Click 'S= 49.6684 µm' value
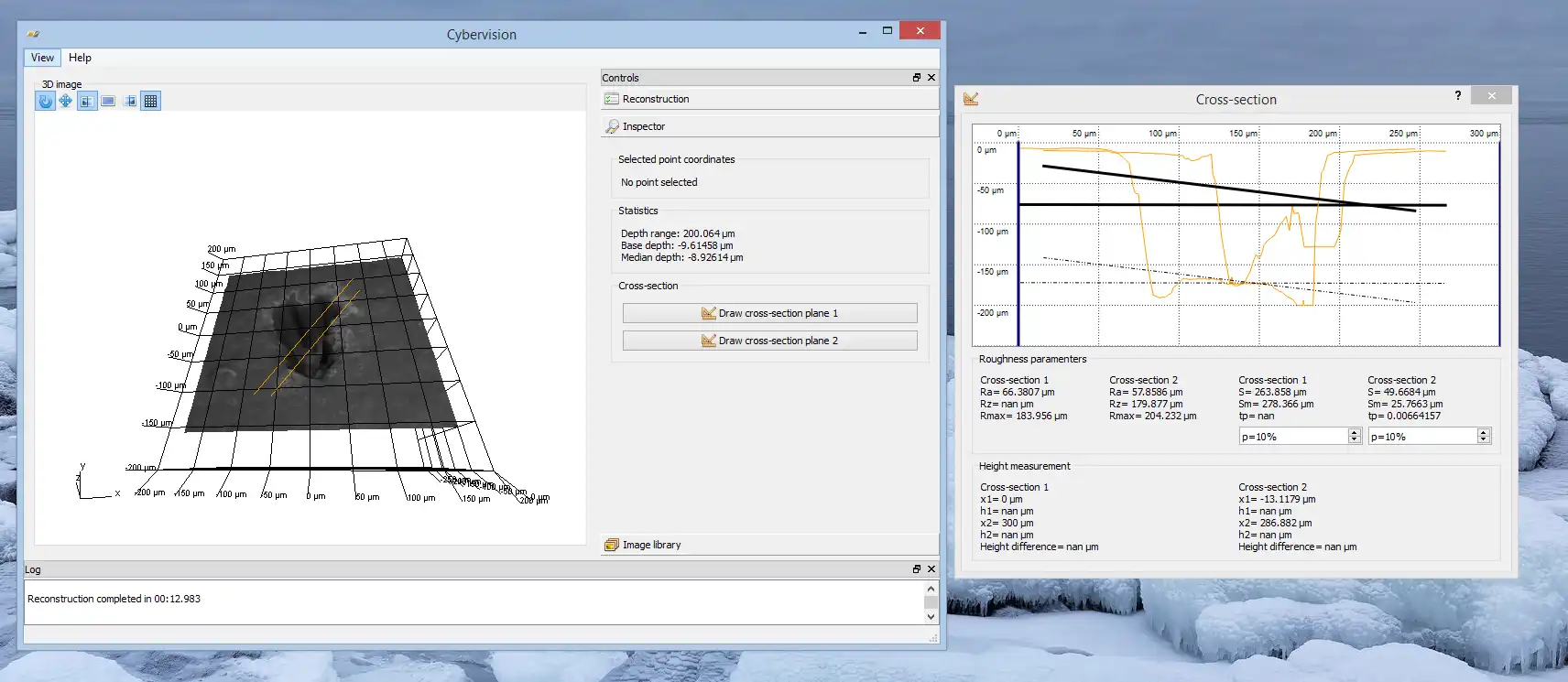 pos(1401,392)
